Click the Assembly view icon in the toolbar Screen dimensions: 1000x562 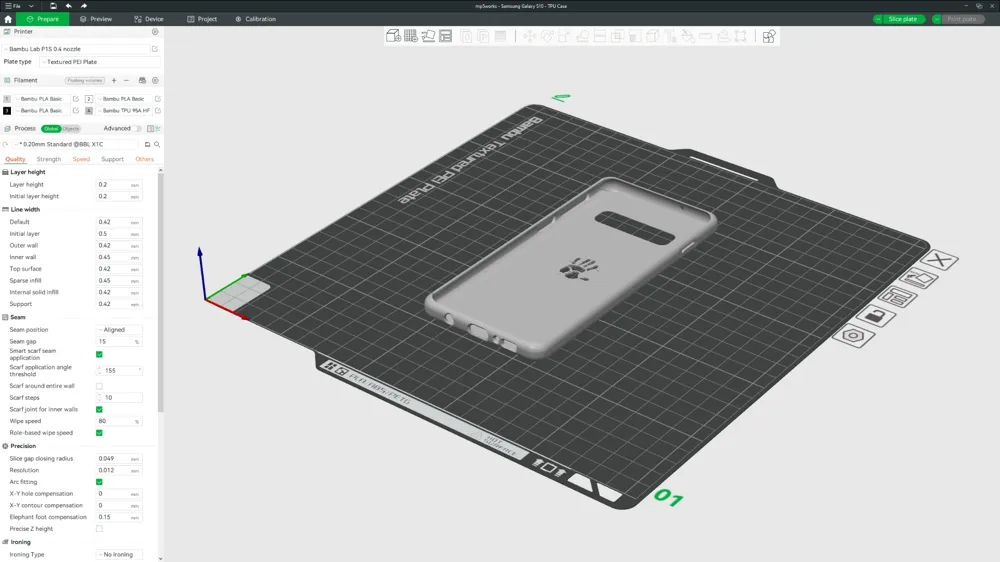point(769,36)
